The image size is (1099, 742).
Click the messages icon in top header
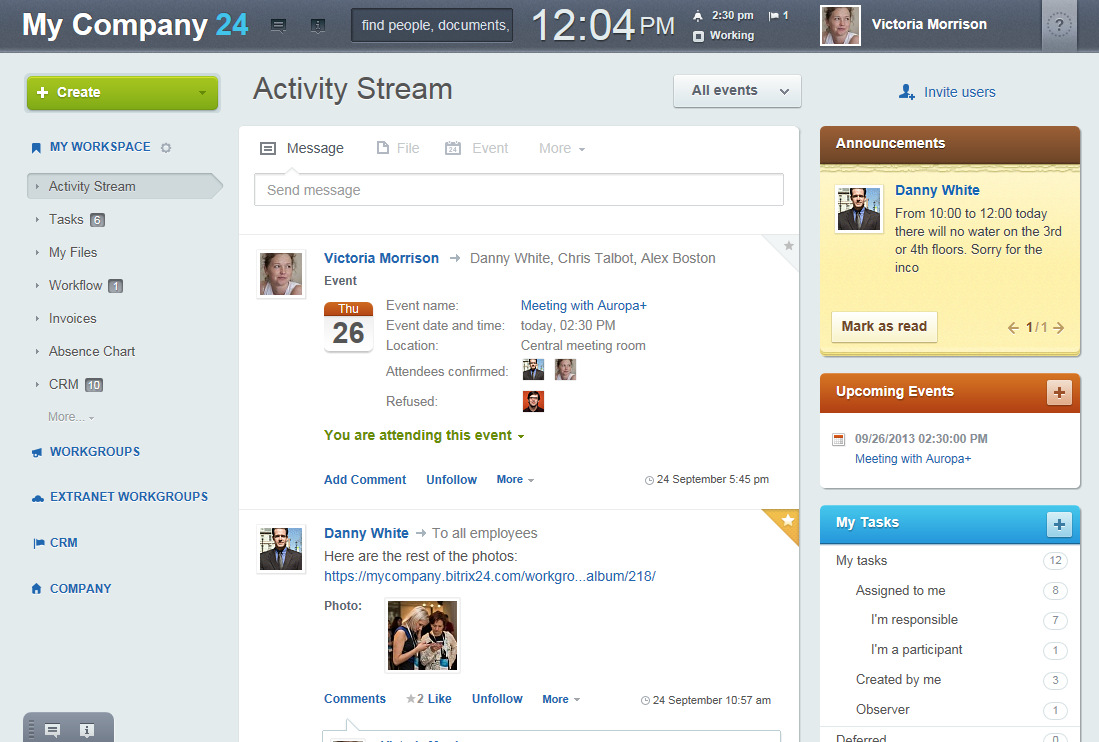click(x=279, y=26)
